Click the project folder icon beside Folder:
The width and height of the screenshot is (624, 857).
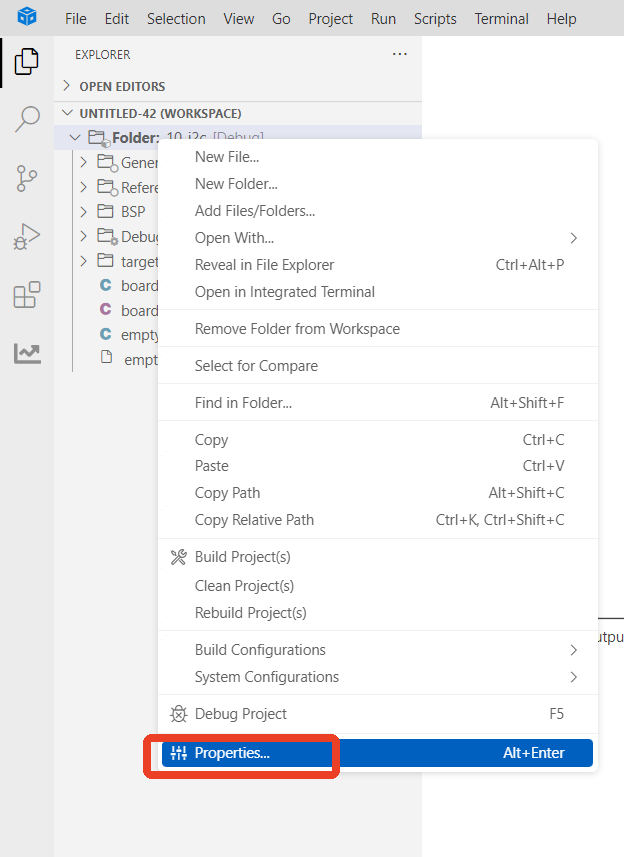[99, 138]
